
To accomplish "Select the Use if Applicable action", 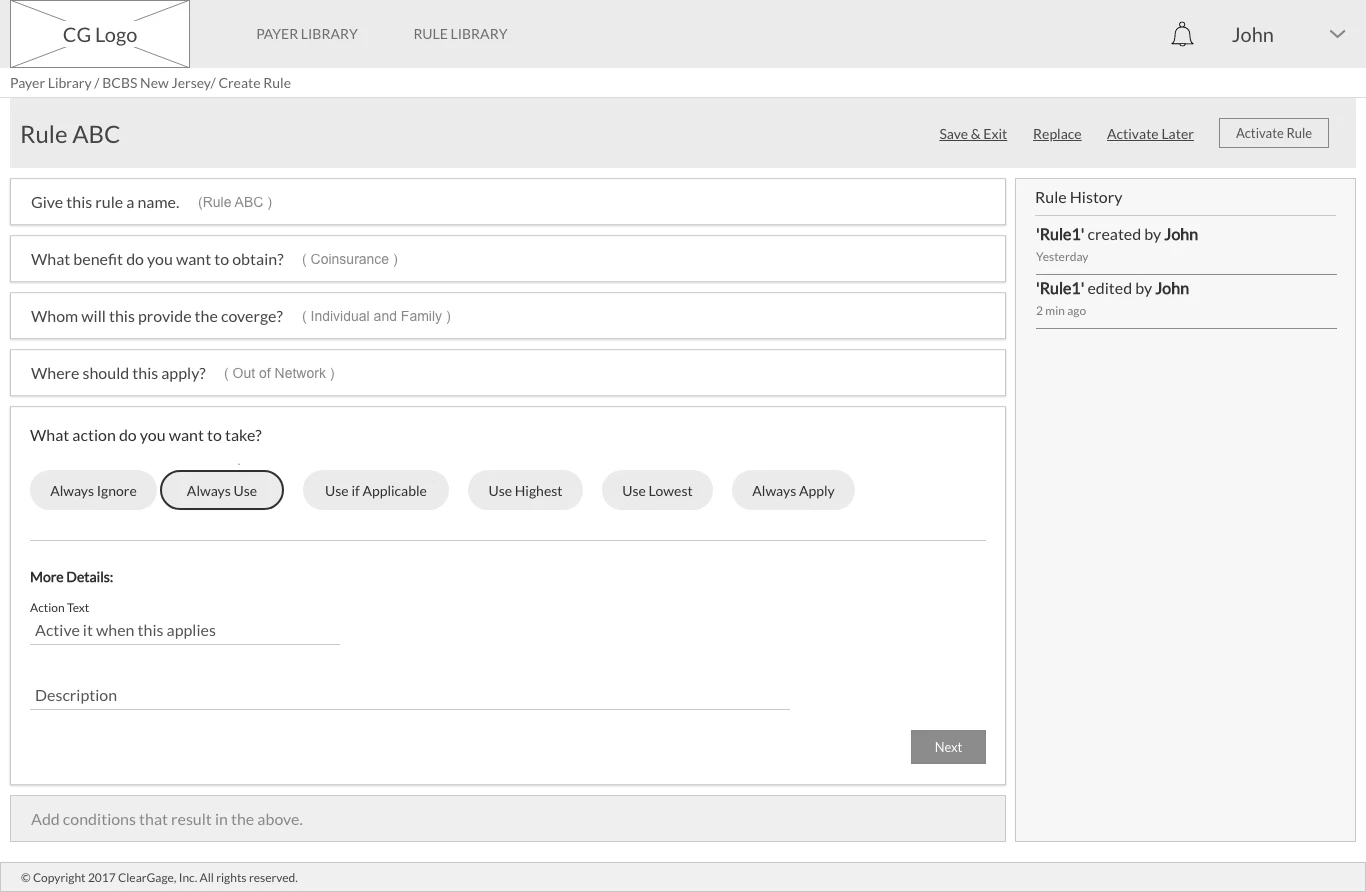I will point(376,491).
